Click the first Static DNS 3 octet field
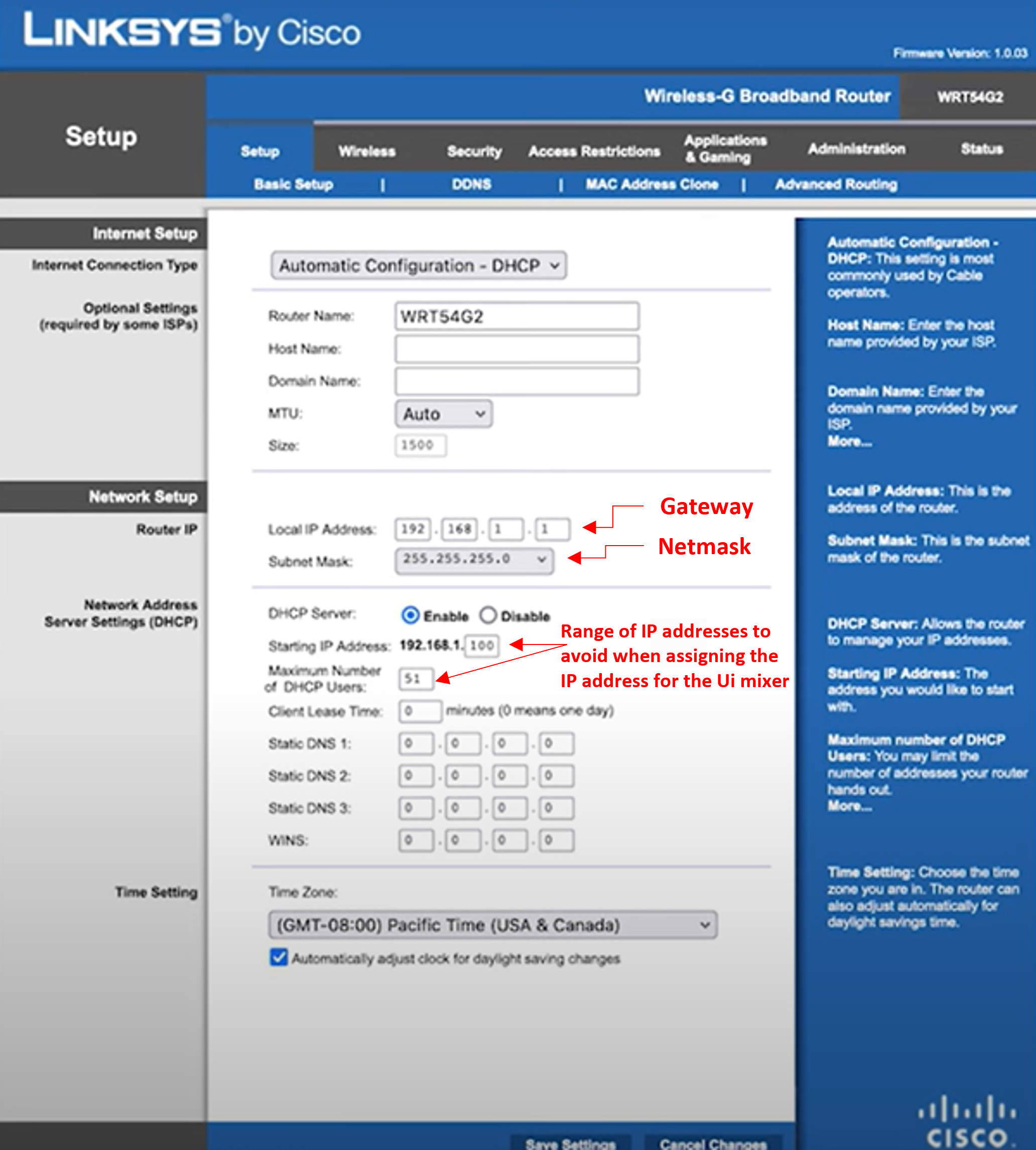The height and width of the screenshot is (1150, 1036). tap(416, 808)
